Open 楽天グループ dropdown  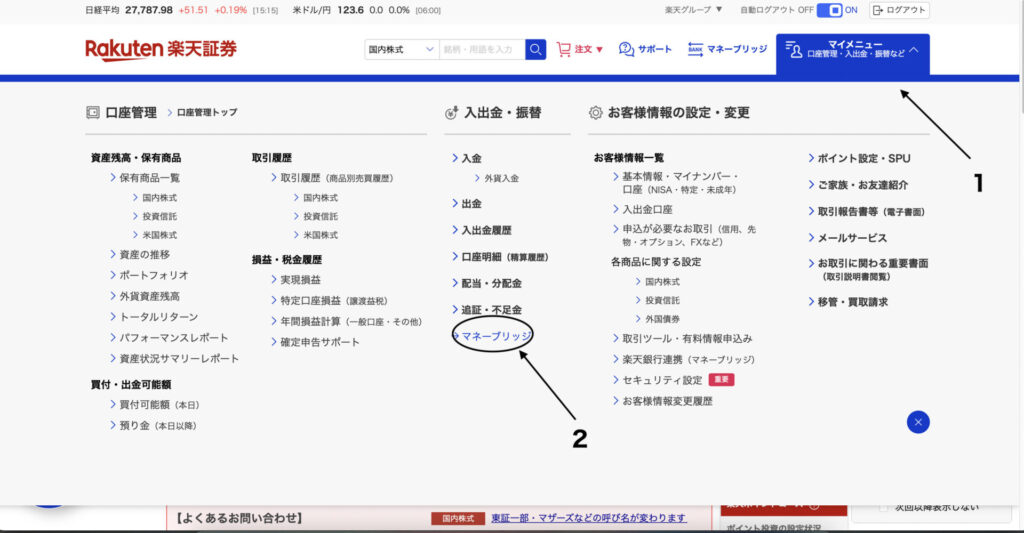coord(694,10)
